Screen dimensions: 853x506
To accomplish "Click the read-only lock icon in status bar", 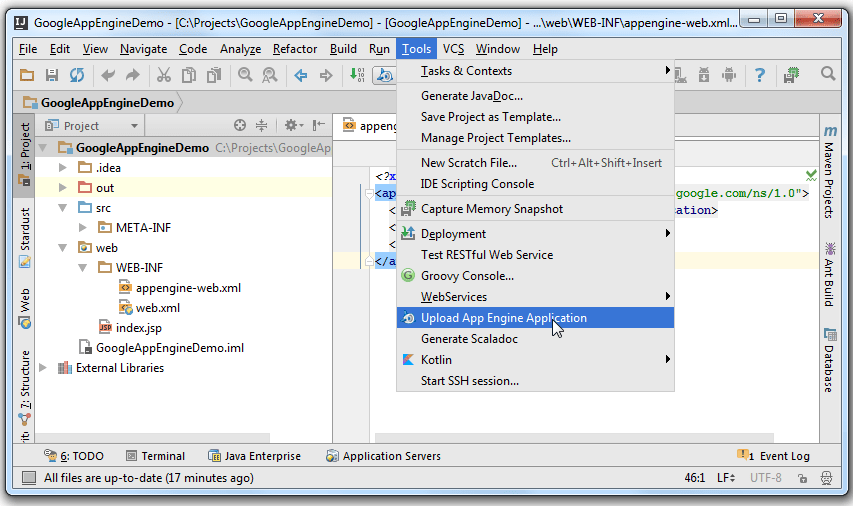I will [x=802, y=478].
